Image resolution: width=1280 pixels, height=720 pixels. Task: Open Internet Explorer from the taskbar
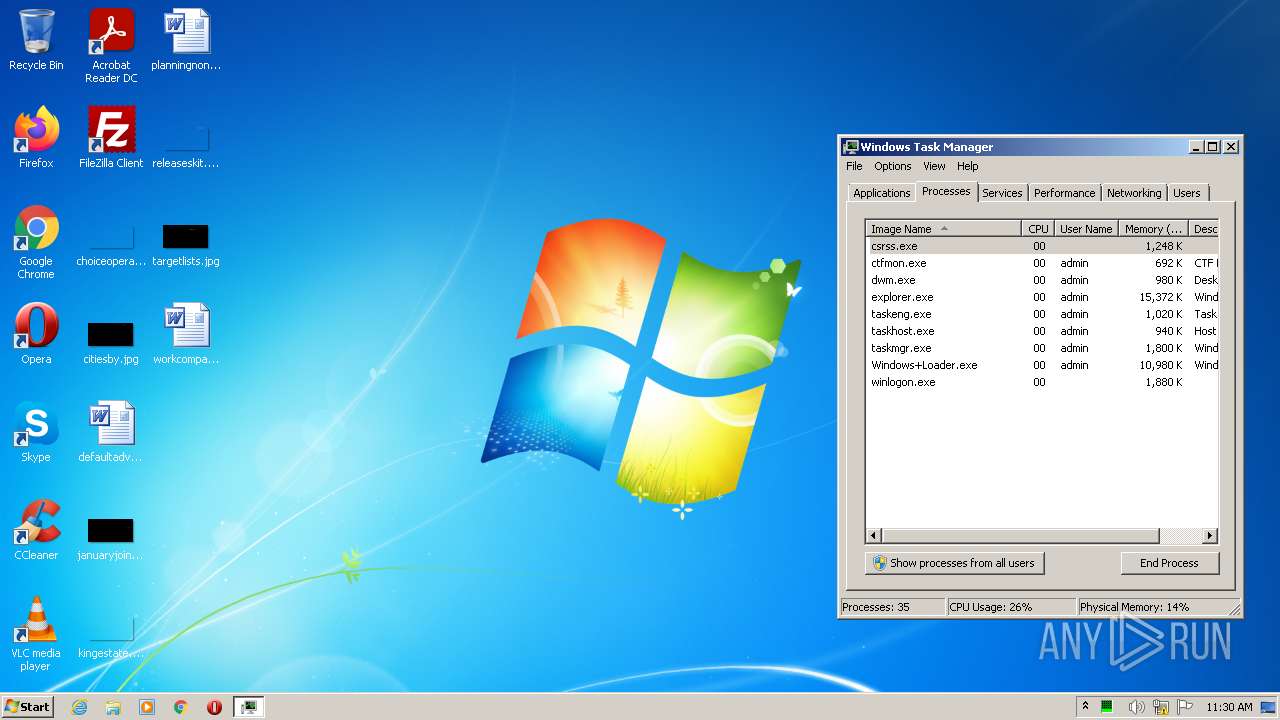(79, 707)
